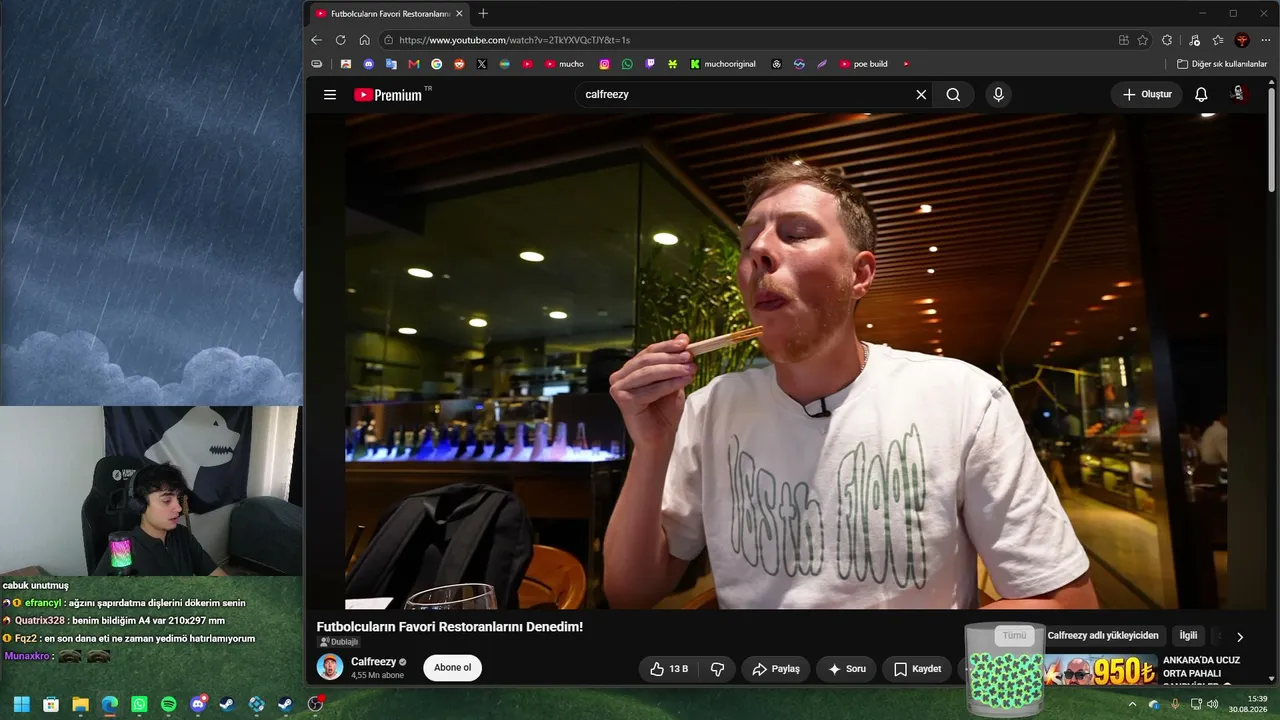
Task: Open the Calfreezy channel name link
Action: pyautogui.click(x=373, y=662)
